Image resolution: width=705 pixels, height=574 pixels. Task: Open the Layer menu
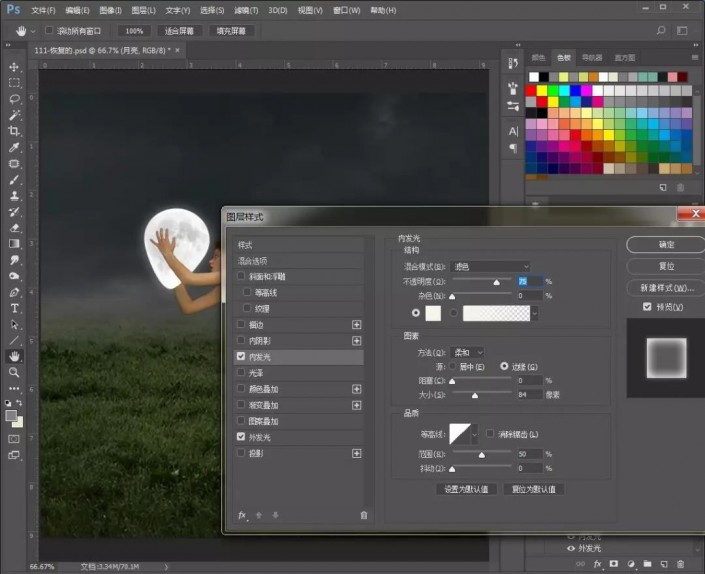[143, 10]
